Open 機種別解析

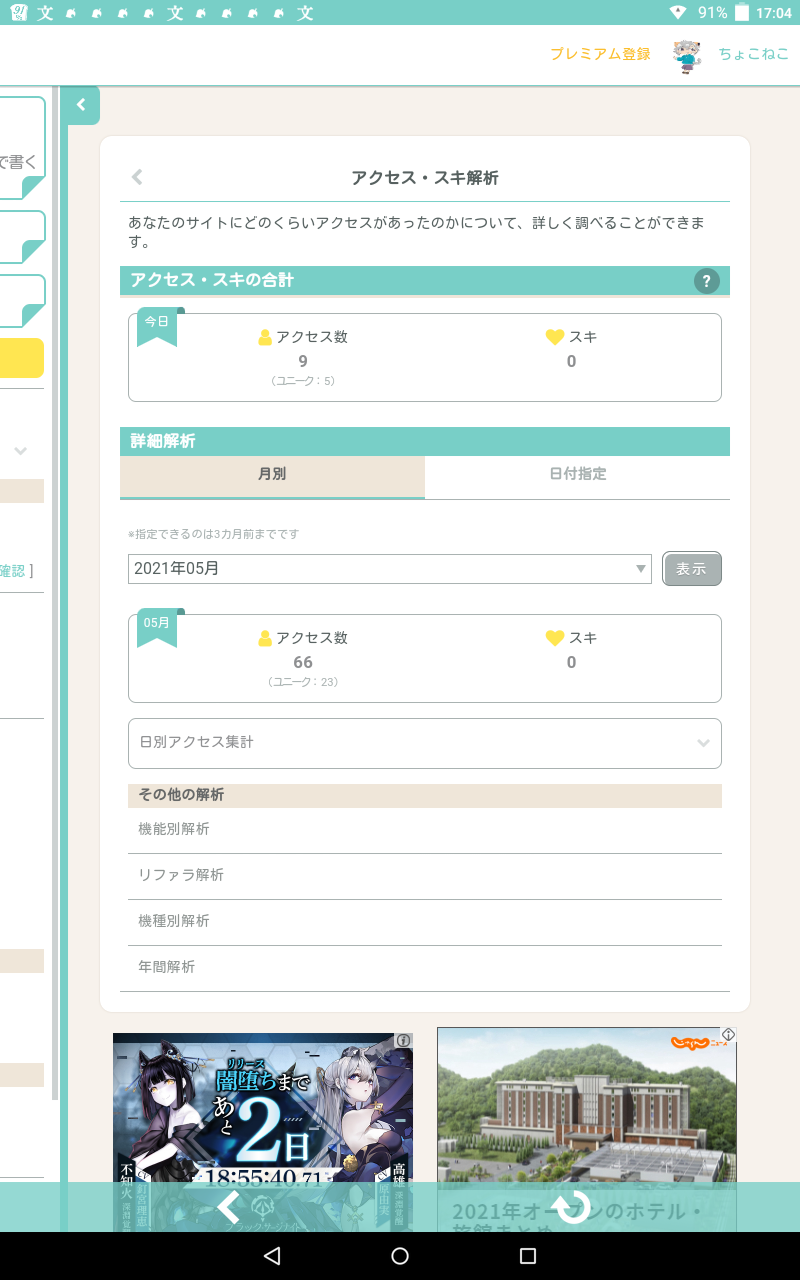pos(425,922)
